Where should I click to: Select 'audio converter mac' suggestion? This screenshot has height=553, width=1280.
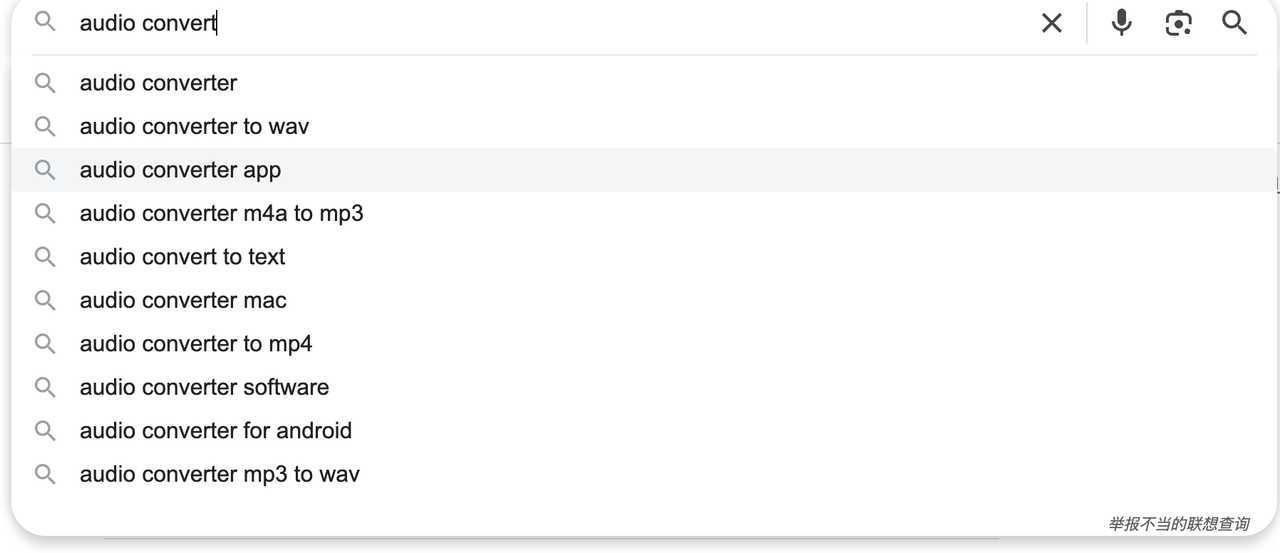pyautogui.click(x=183, y=300)
